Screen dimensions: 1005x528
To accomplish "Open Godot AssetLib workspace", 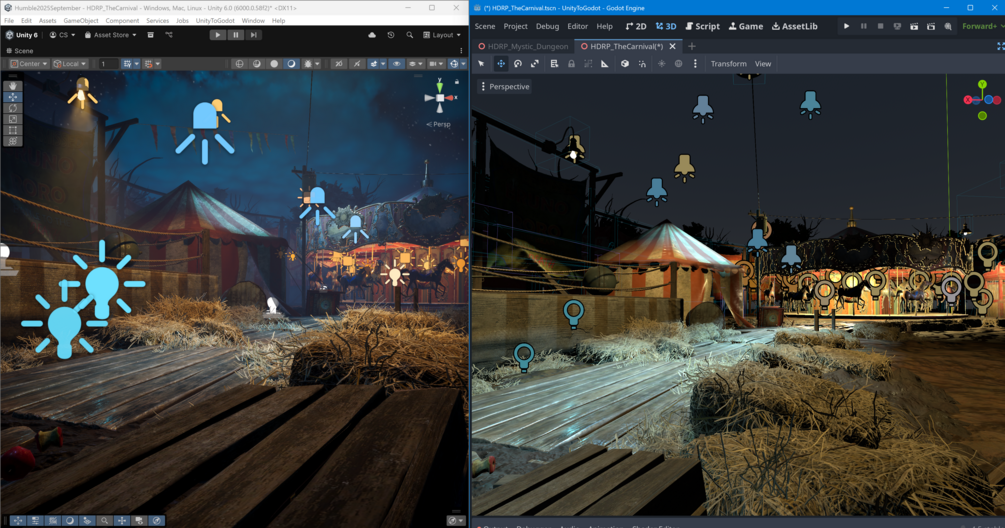I will (795, 26).
